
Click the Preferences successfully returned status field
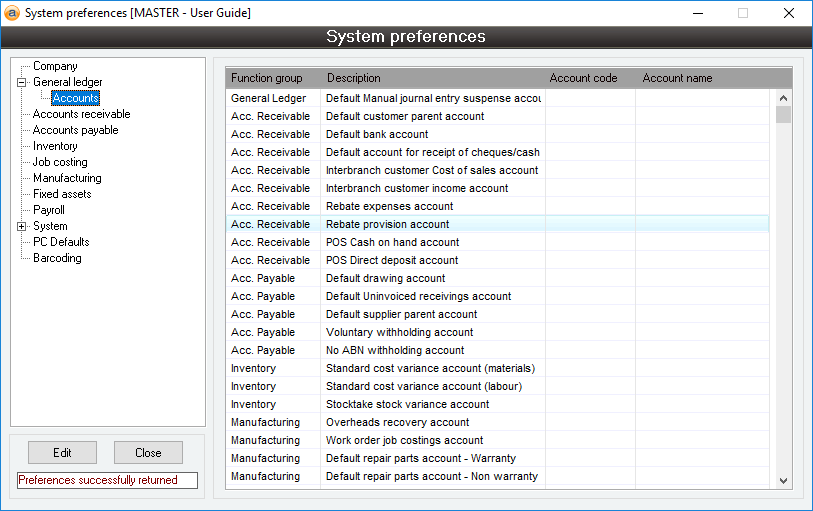point(107,480)
